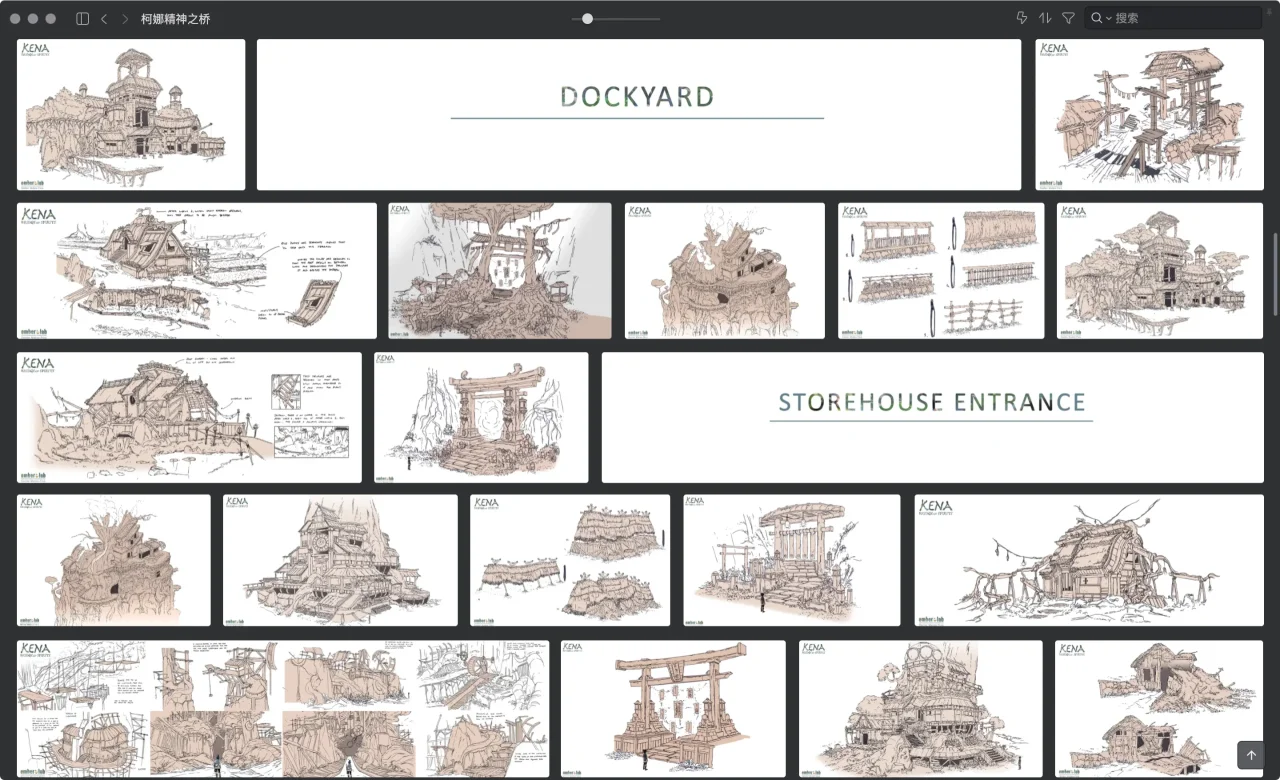The width and height of the screenshot is (1280, 780).
Task: Open the two ruined huts sketch
Action: point(1159,709)
